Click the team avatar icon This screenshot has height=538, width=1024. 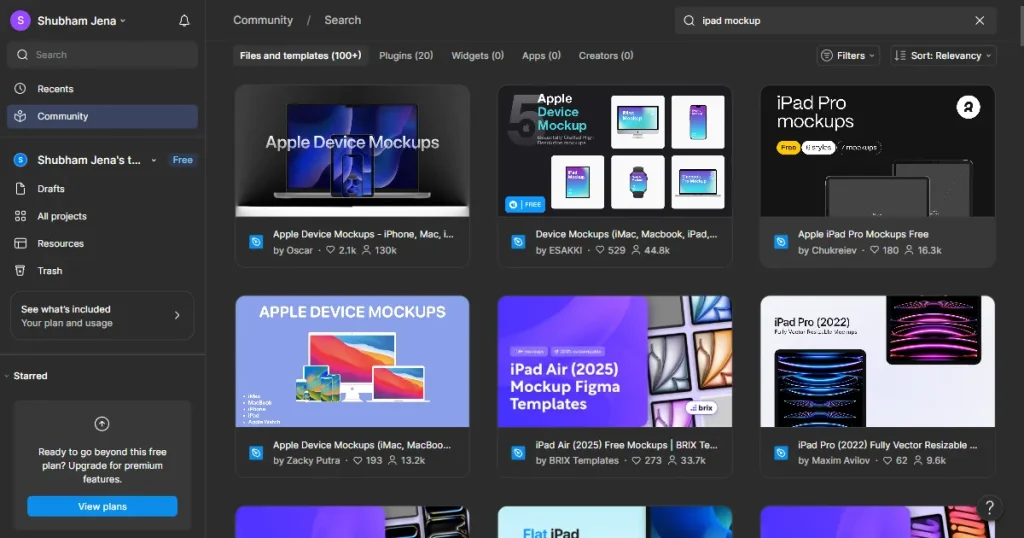point(20,160)
